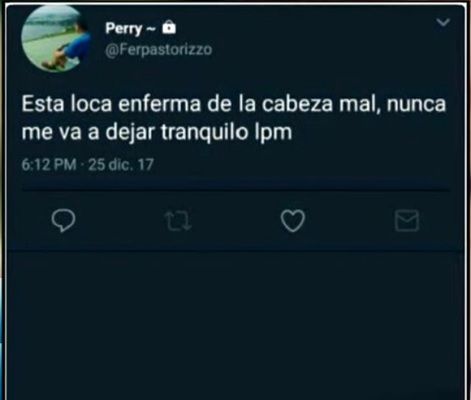Retweet Perry's tweet using the arrows icon
The image size is (471, 400).
click(178, 221)
